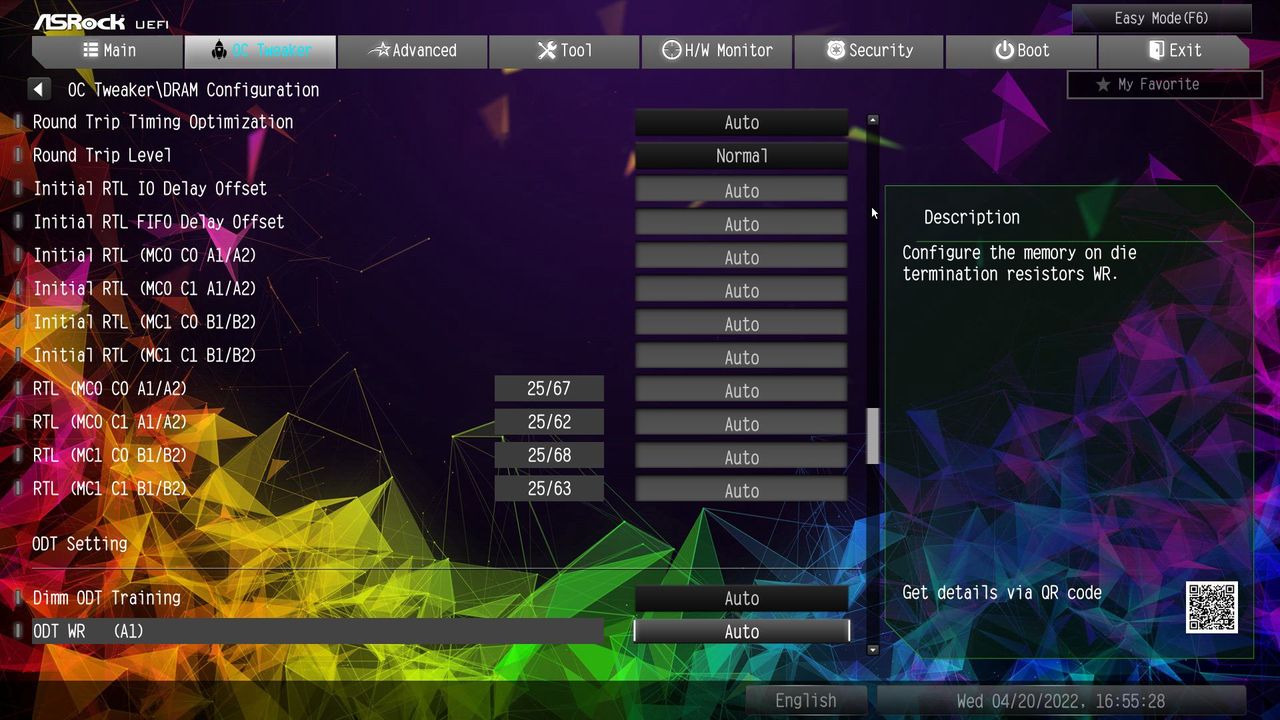Screen dimensions: 1280x720
Task: Click the door icon on Exit tab
Action: [x=1156, y=50]
